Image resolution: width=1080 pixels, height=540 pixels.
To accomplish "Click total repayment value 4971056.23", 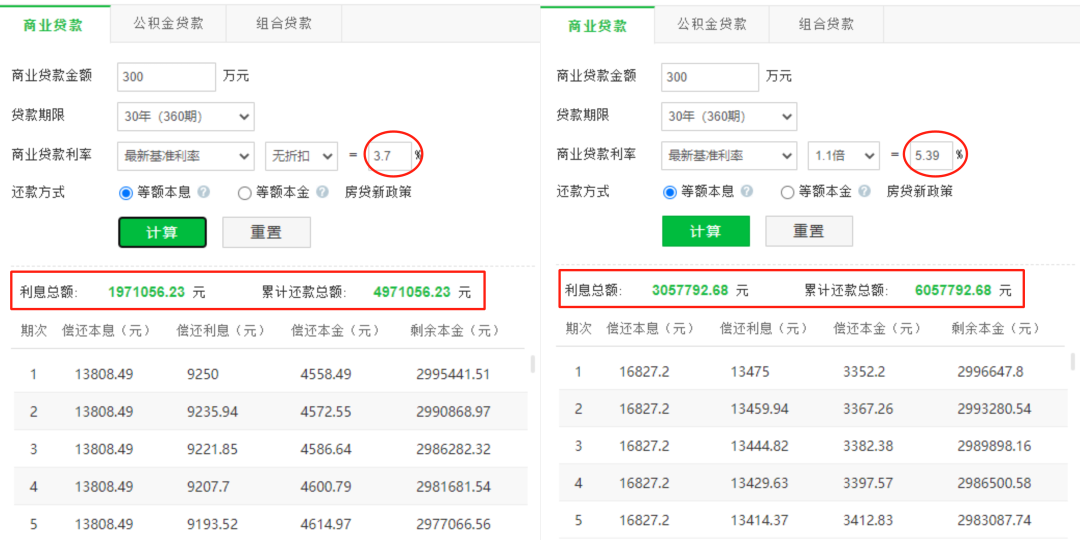I will pyautogui.click(x=412, y=292).
